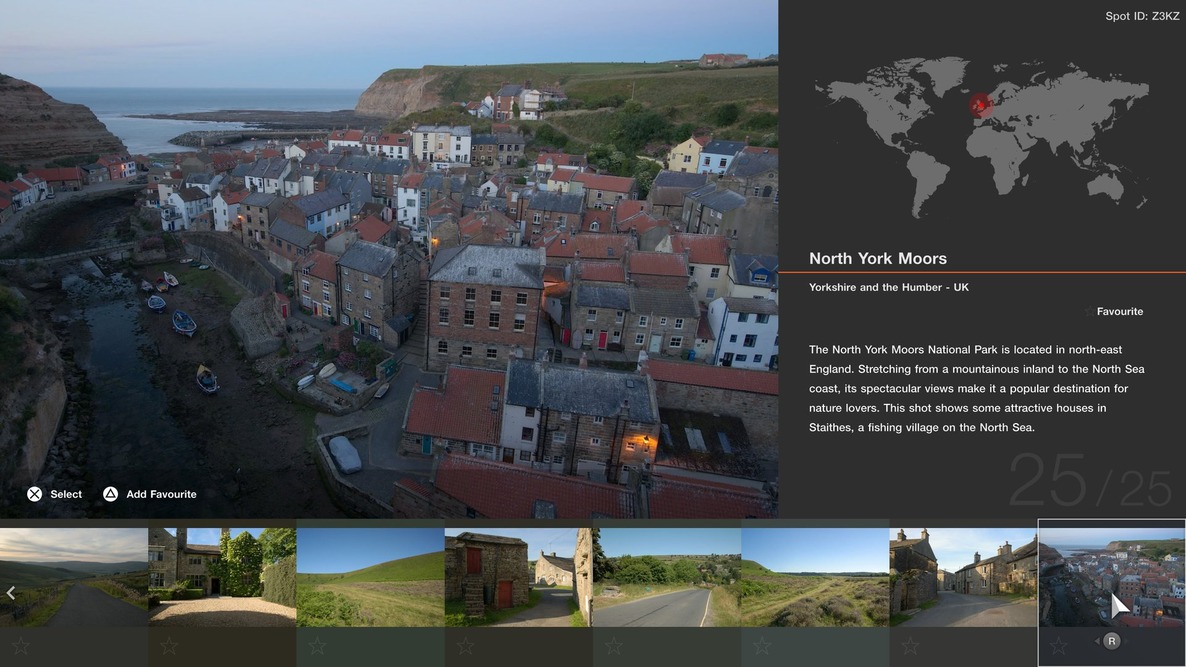Viewport: 1186px width, 667px height.
Task: Star the ivy-covered stone house thumbnail
Action: point(169,647)
